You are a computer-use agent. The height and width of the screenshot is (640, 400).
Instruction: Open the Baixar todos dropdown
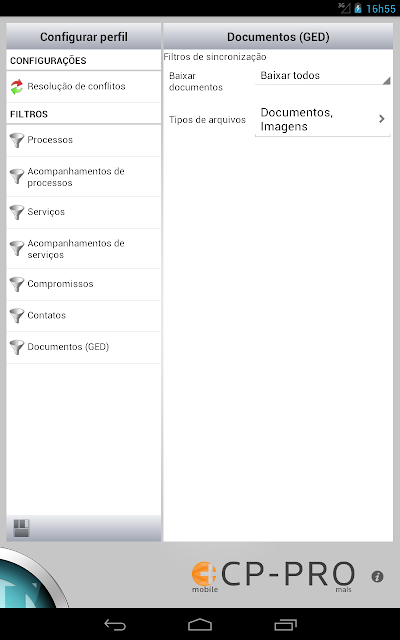point(322,76)
